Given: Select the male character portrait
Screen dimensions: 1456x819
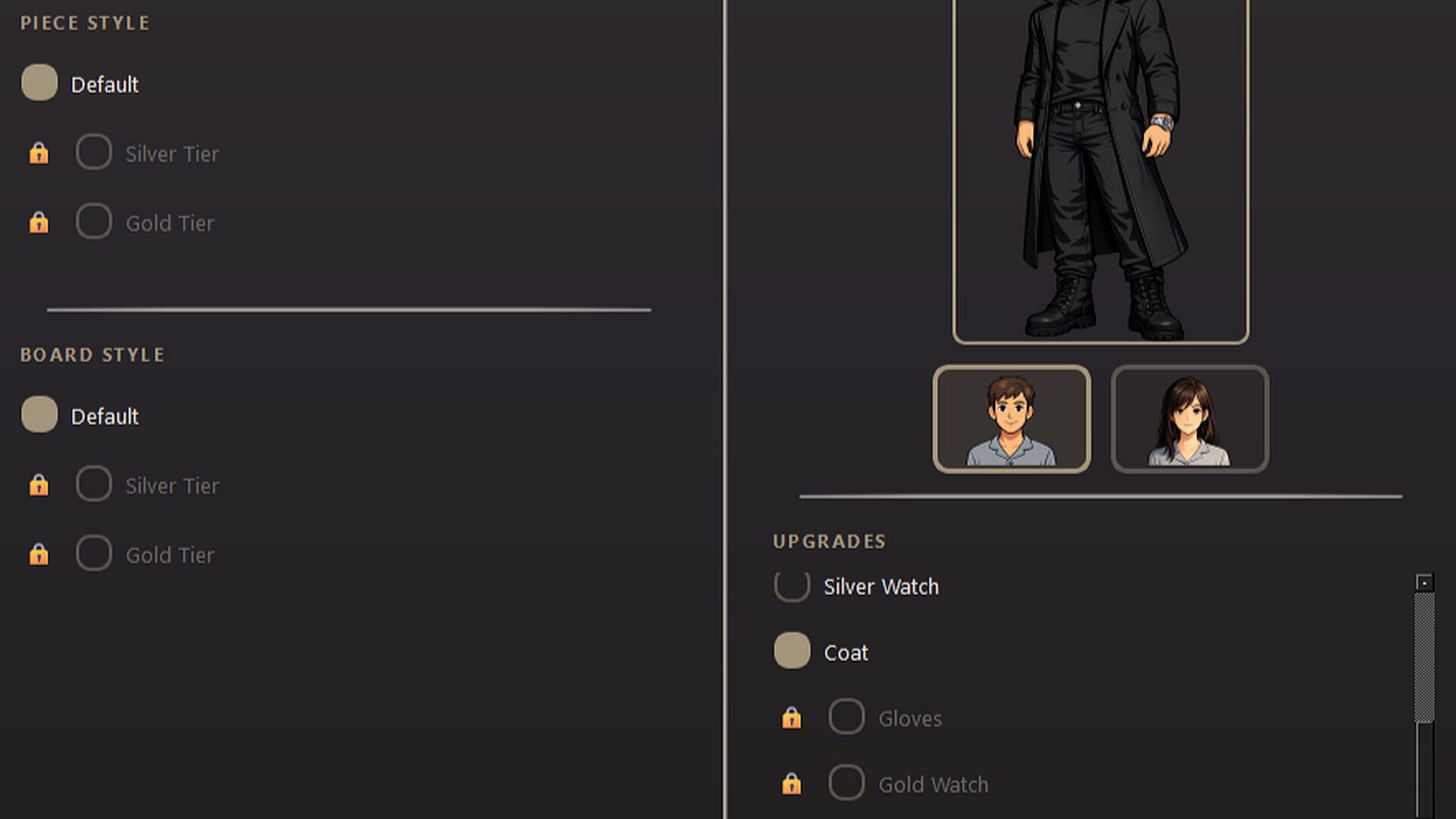Looking at the screenshot, I should tap(1012, 419).
